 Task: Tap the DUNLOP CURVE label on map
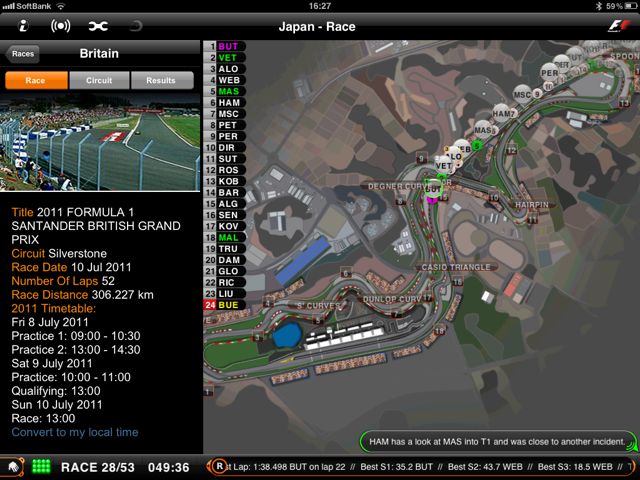click(393, 299)
